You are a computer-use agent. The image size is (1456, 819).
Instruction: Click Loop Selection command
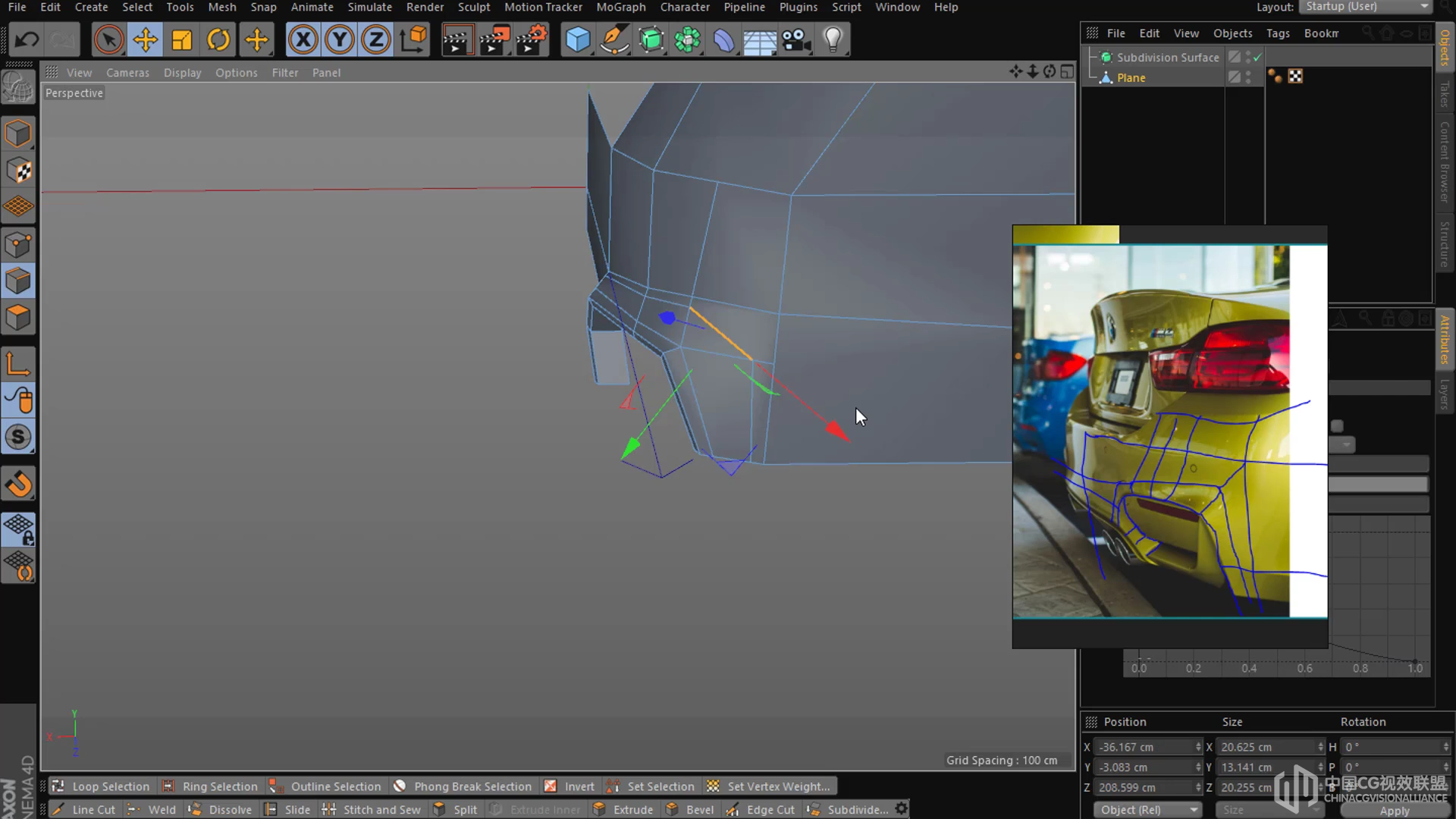click(x=102, y=786)
